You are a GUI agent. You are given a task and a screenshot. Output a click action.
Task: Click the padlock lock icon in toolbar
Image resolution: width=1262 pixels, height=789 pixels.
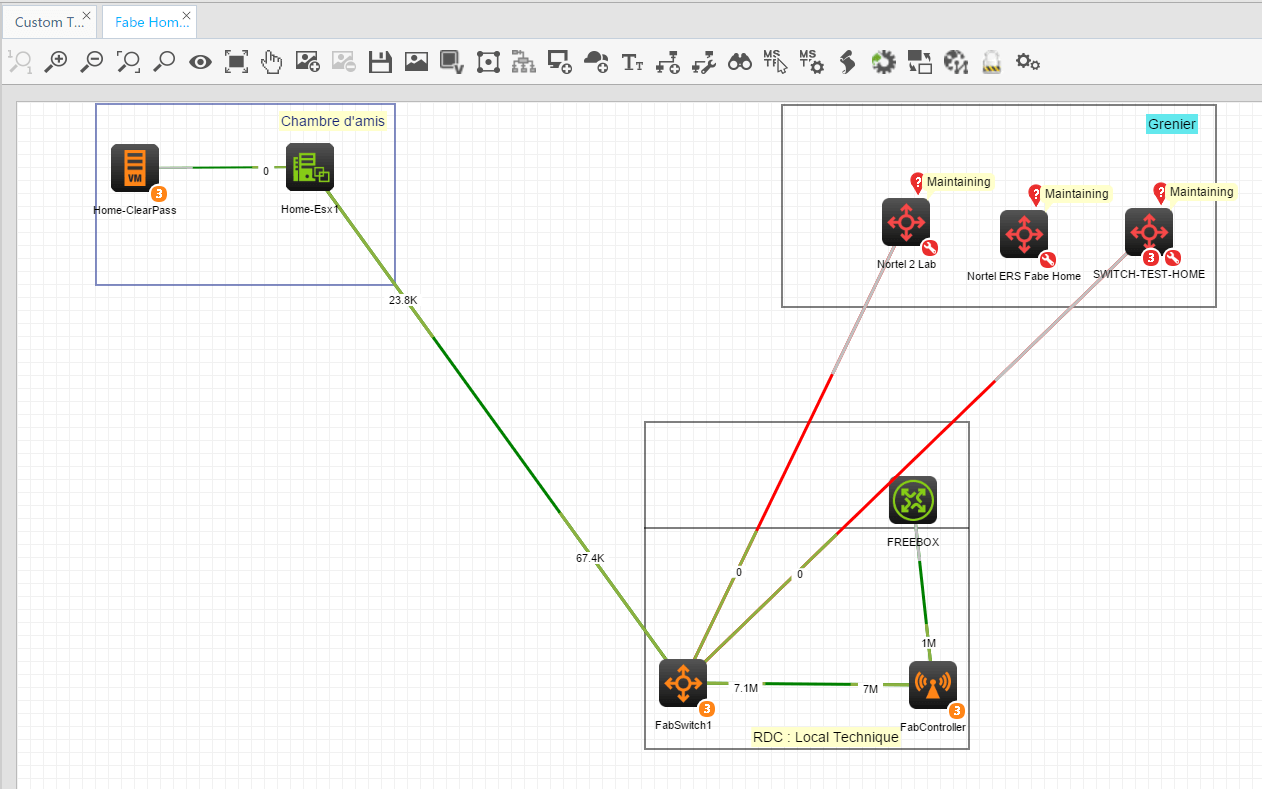pyautogui.click(x=992, y=62)
